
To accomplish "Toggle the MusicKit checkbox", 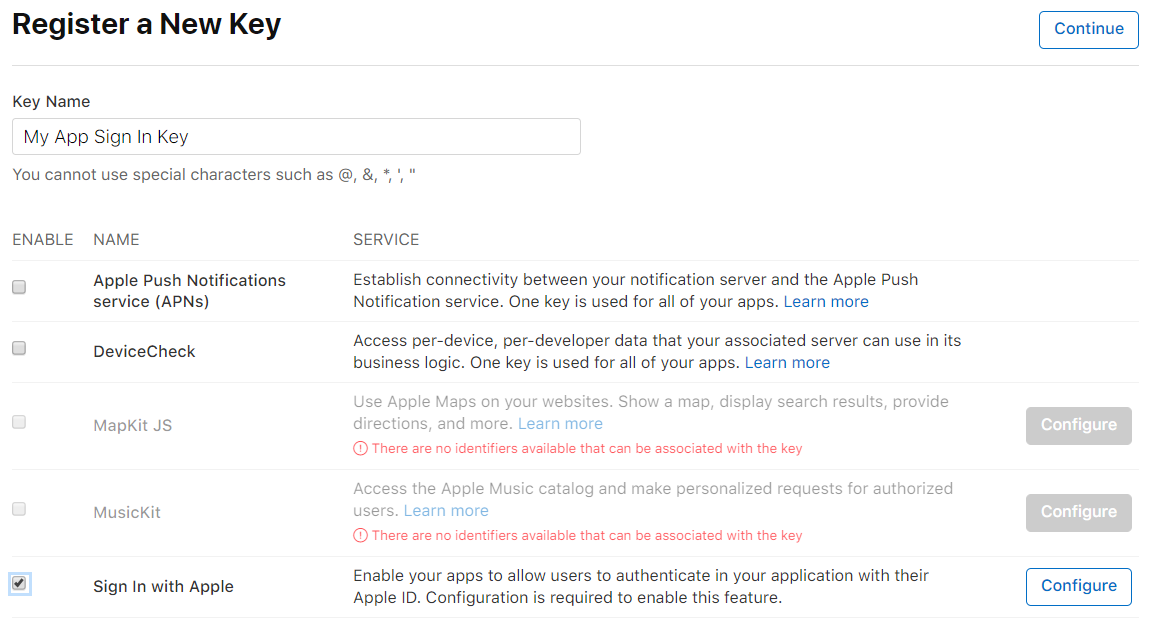I will [19, 509].
